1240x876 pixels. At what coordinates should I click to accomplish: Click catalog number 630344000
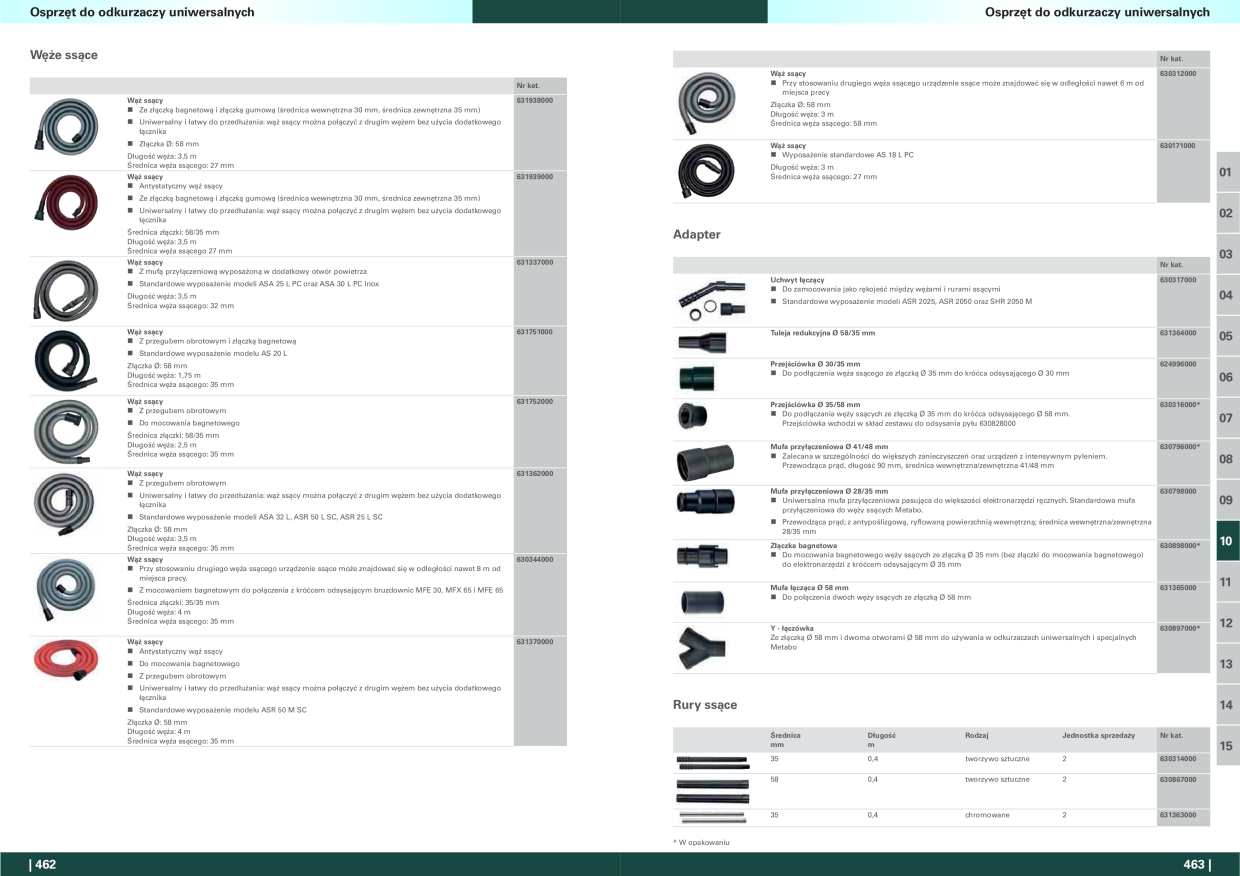(x=535, y=559)
